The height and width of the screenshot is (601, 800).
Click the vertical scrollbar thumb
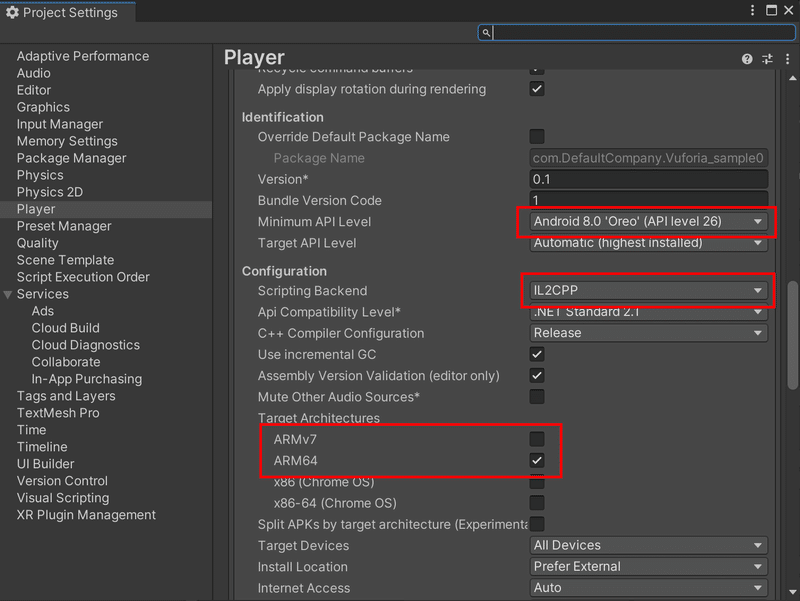(x=793, y=335)
